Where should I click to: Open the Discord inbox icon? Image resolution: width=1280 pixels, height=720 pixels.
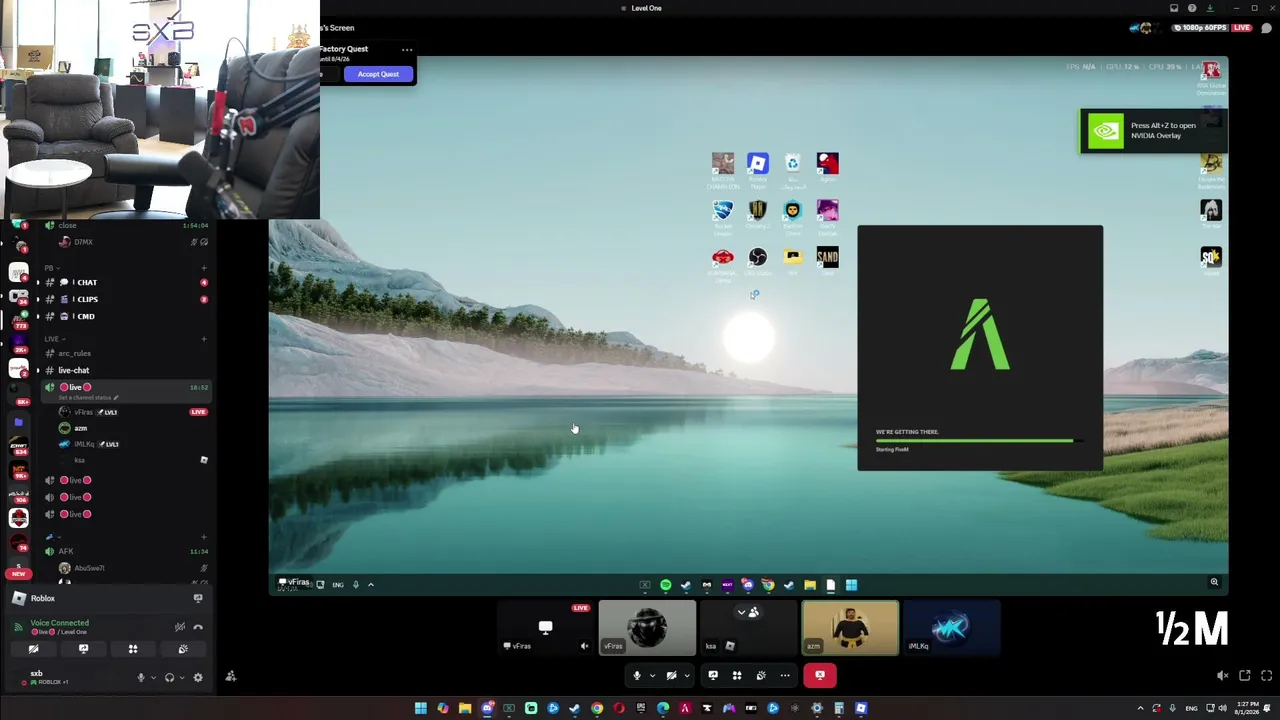pos(1174,8)
